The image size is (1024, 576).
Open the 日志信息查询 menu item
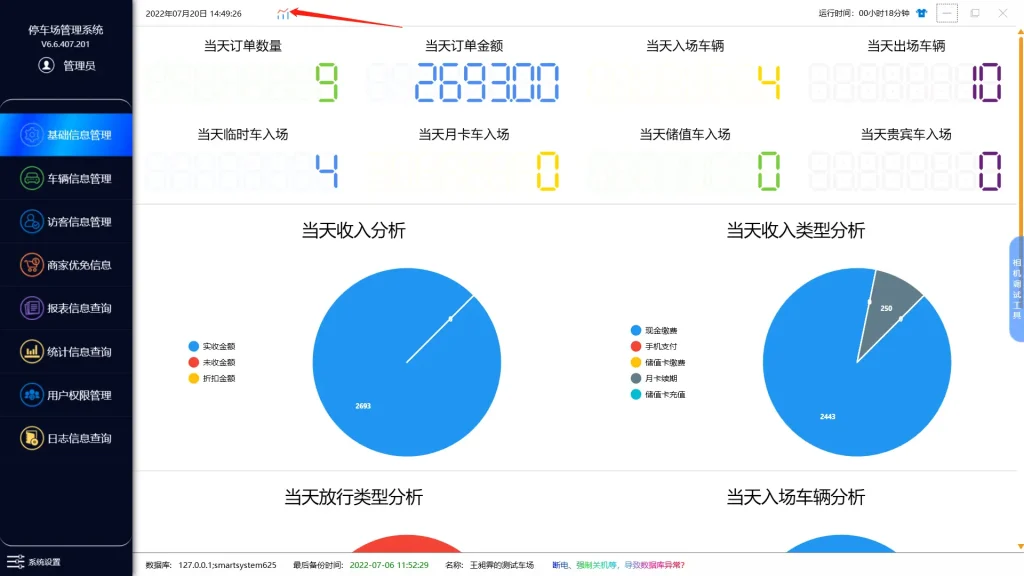65,438
